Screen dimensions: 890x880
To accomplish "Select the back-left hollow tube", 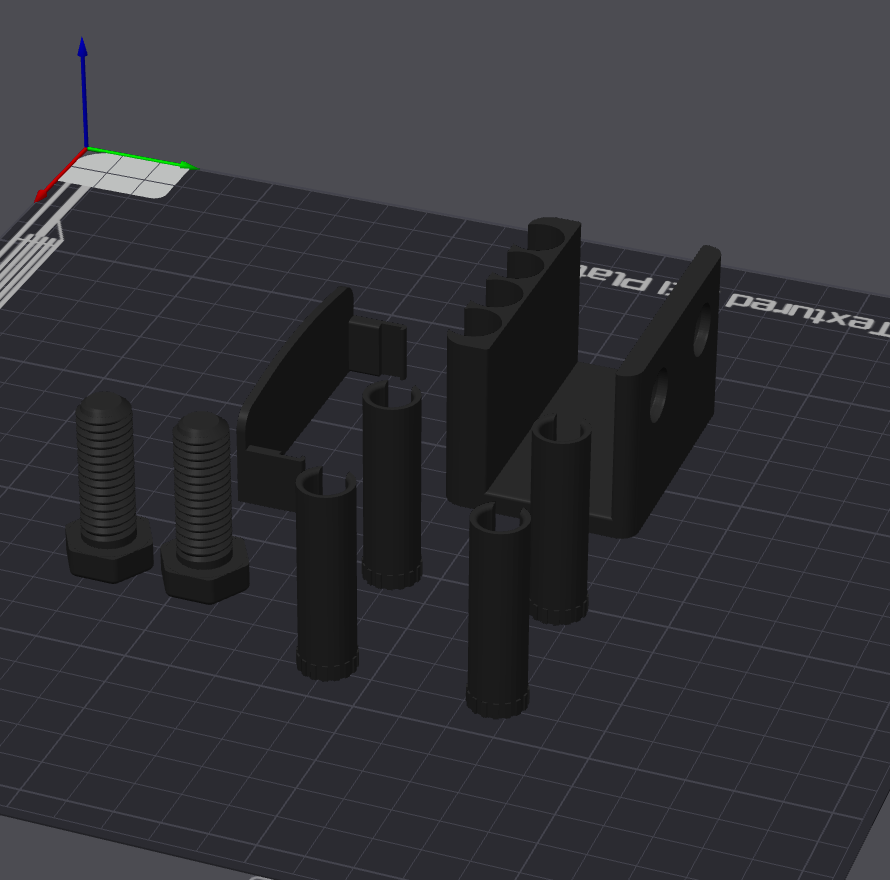I will pyautogui.click(x=392, y=485).
